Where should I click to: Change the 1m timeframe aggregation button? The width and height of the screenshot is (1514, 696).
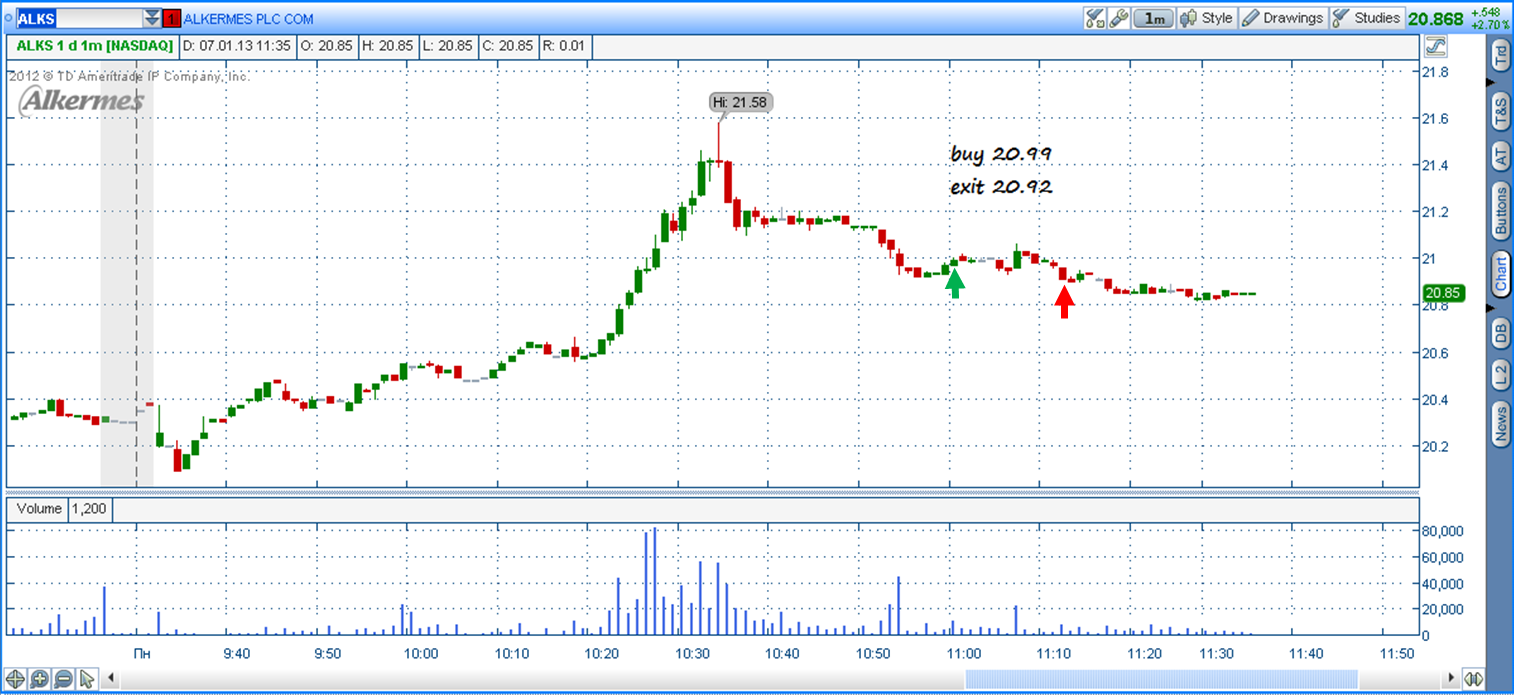click(1154, 18)
